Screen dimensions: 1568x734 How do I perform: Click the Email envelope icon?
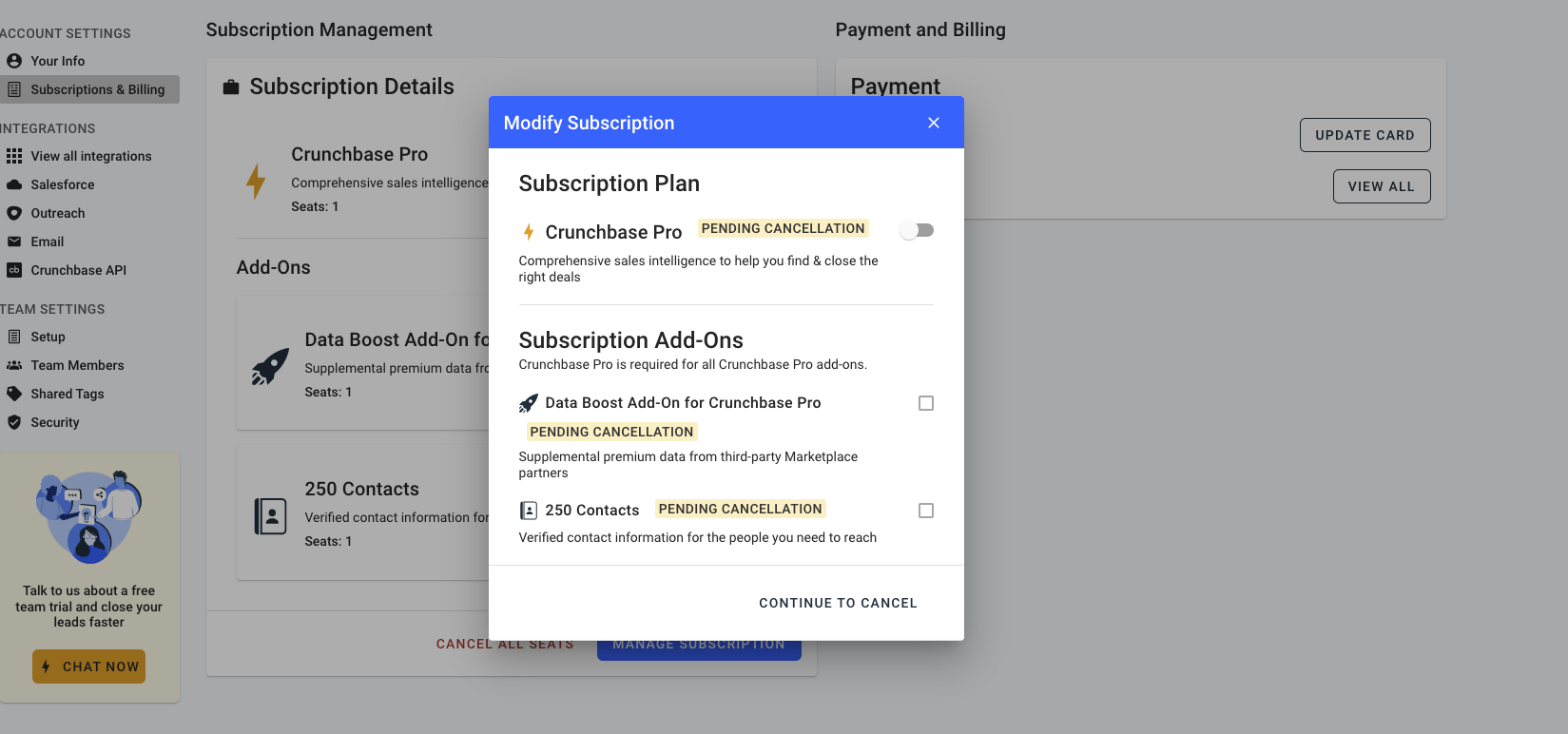click(x=14, y=241)
